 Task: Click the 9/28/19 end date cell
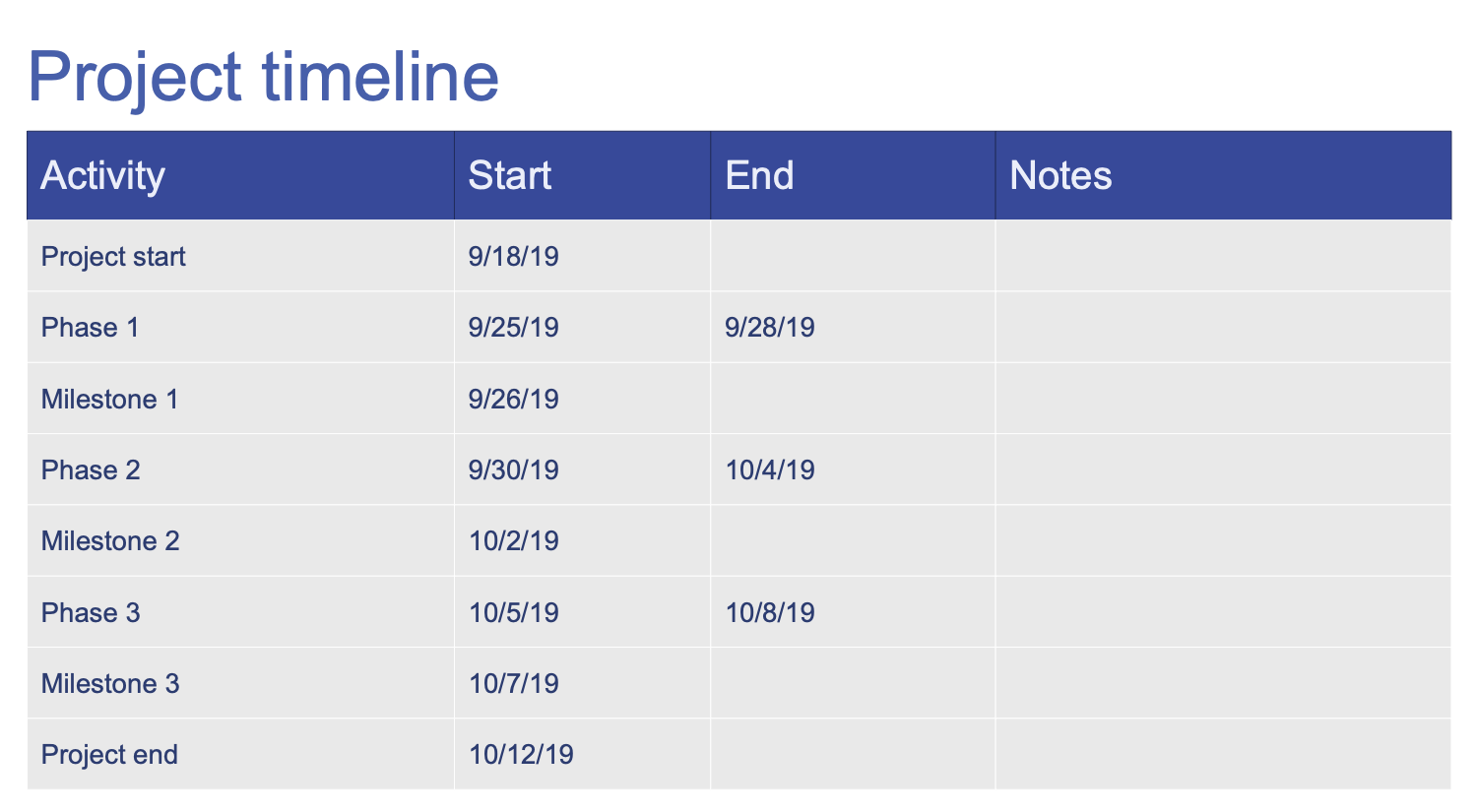(x=769, y=328)
